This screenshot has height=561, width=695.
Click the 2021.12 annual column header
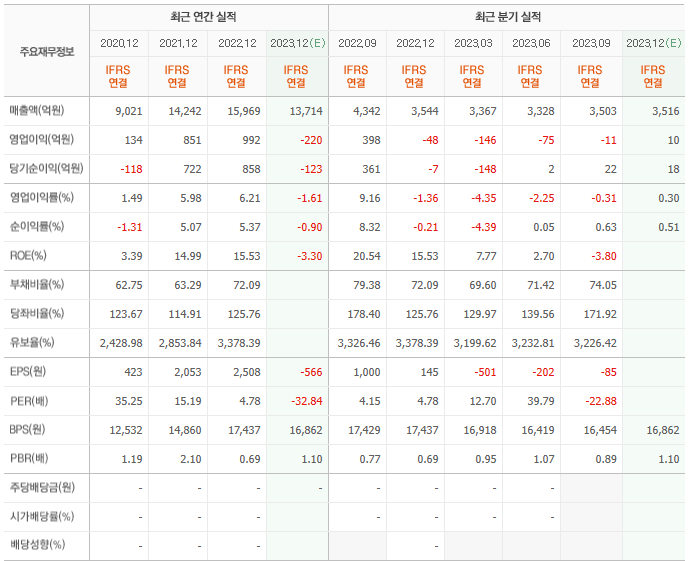(x=178, y=43)
